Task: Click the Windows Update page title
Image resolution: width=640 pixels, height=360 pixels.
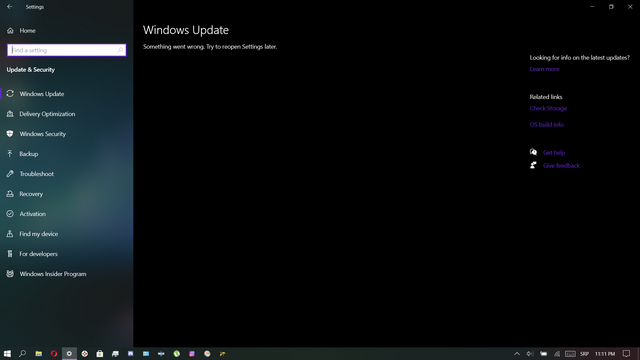Action: [186, 30]
